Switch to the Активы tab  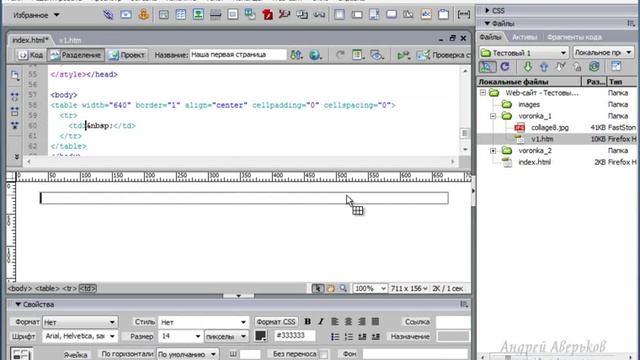tap(524, 37)
